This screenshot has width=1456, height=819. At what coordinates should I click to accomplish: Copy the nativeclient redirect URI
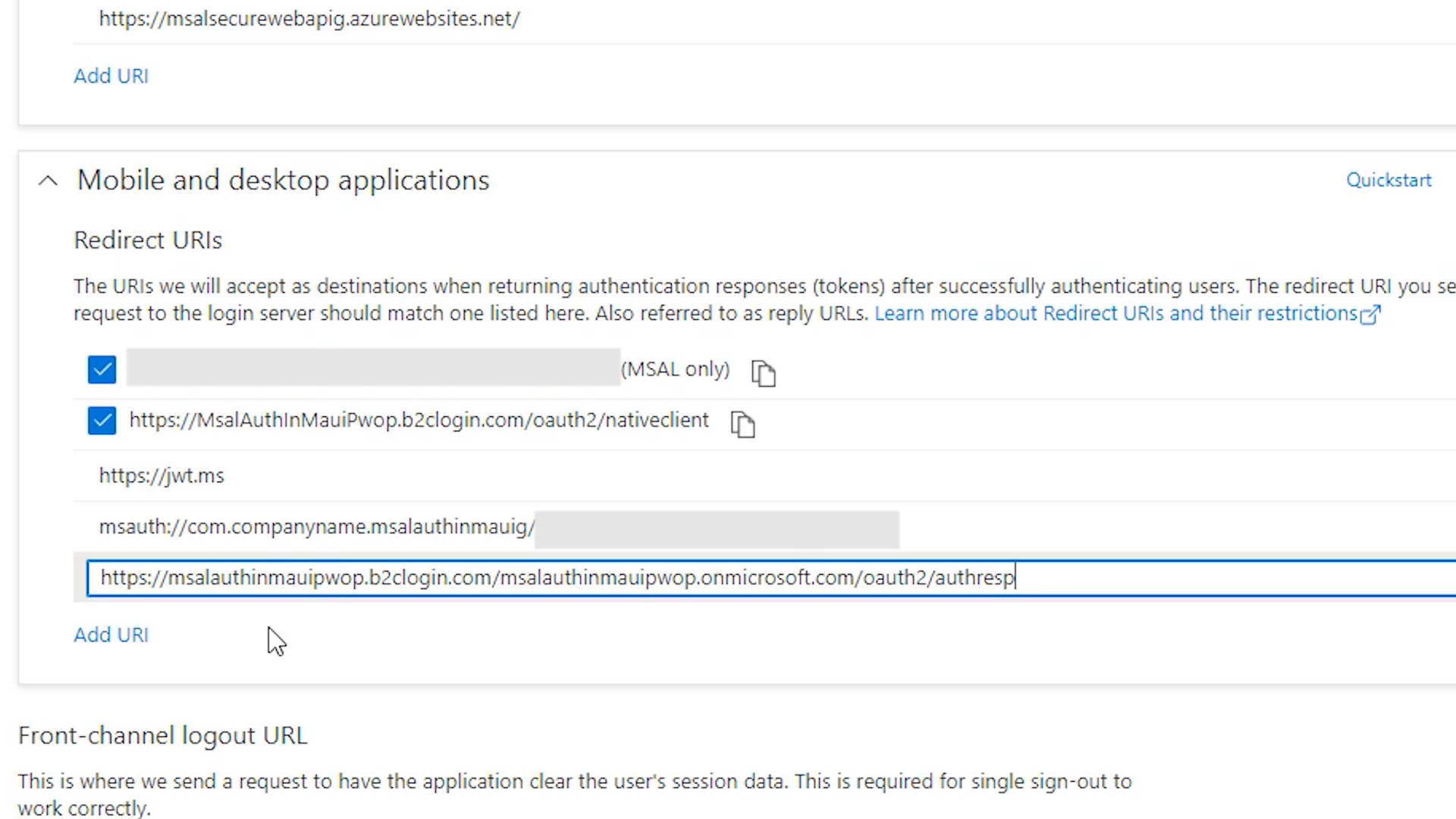click(742, 424)
